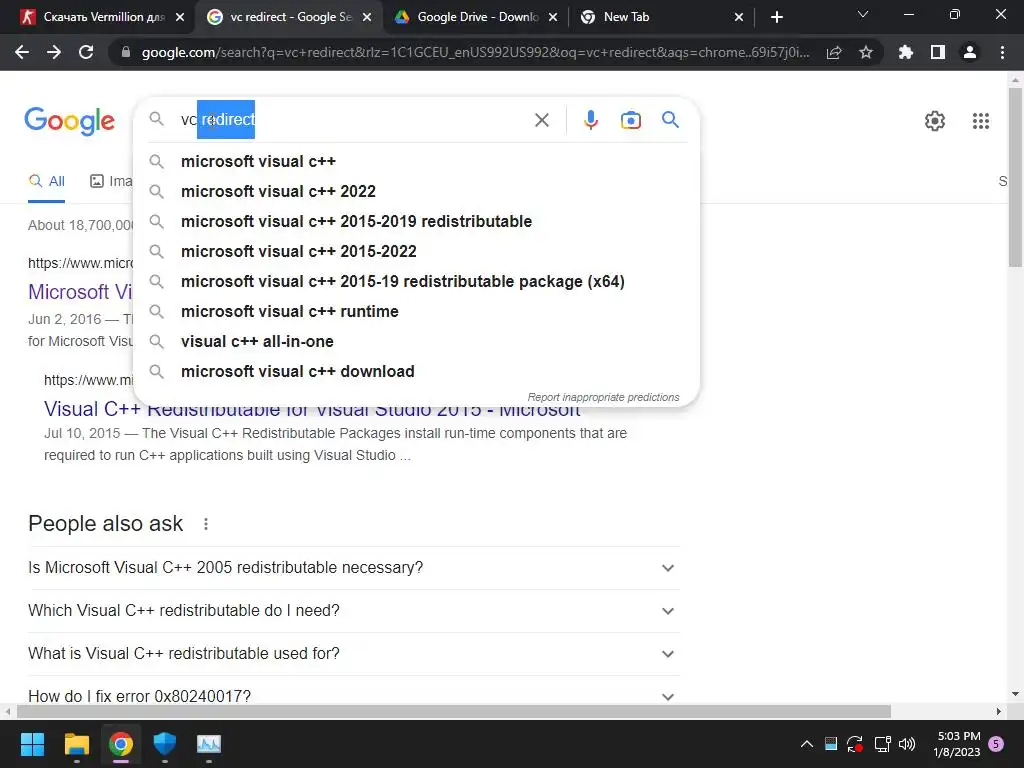Switch to the vc redirect Google Search tab
The image size is (1024, 768).
tap(287, 17)
